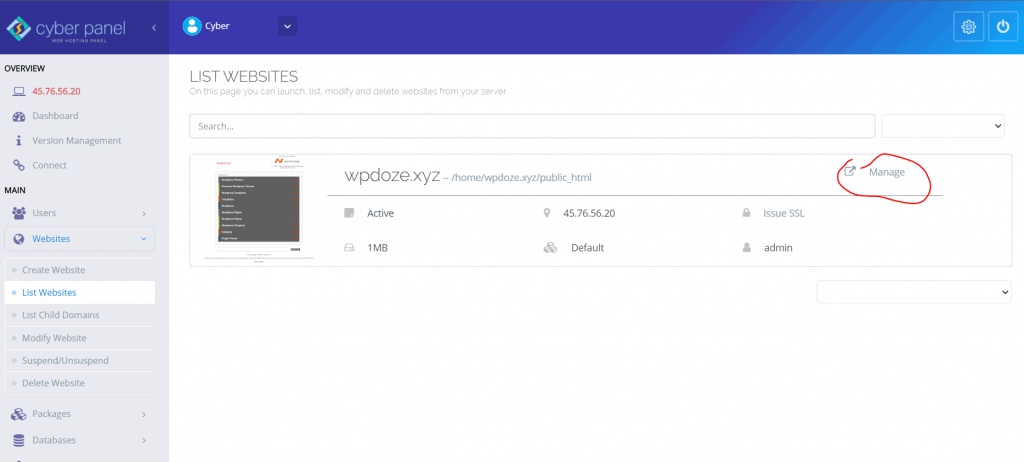
Task: Click the Dashboard gauge icon
Action: (19, 116)
